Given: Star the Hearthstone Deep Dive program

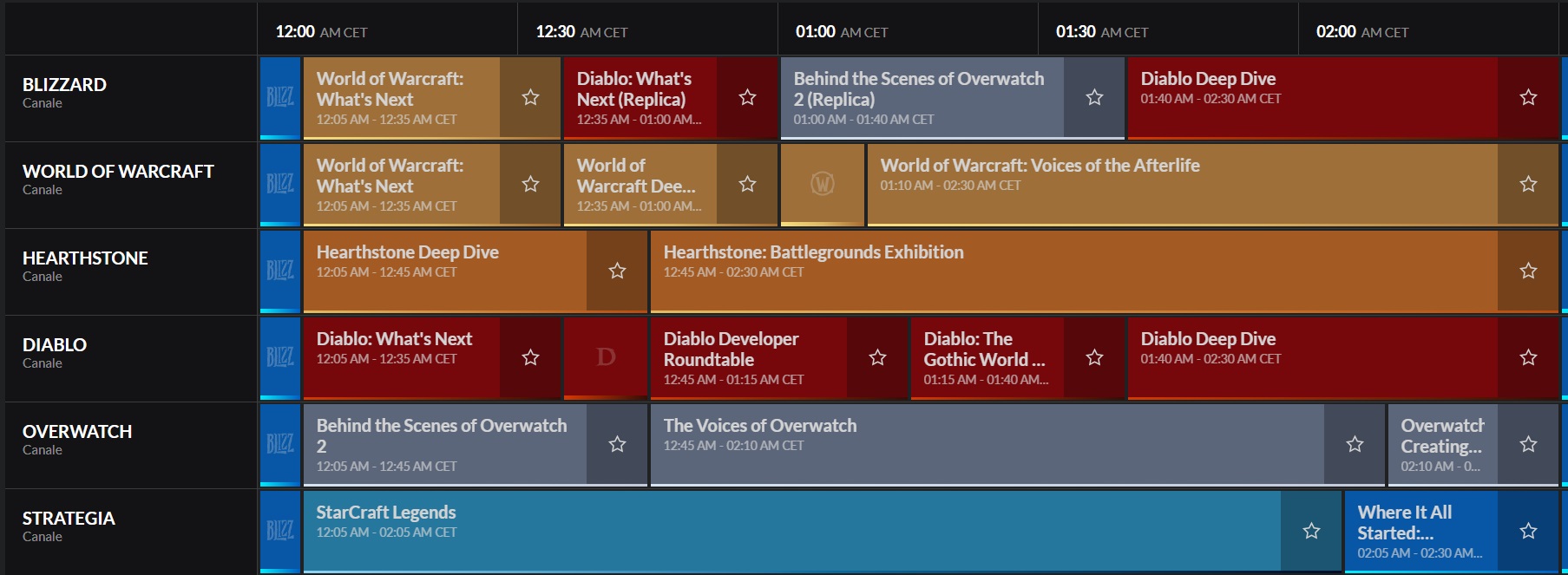Looking at the screenshot, I should [x=617, y=271].
